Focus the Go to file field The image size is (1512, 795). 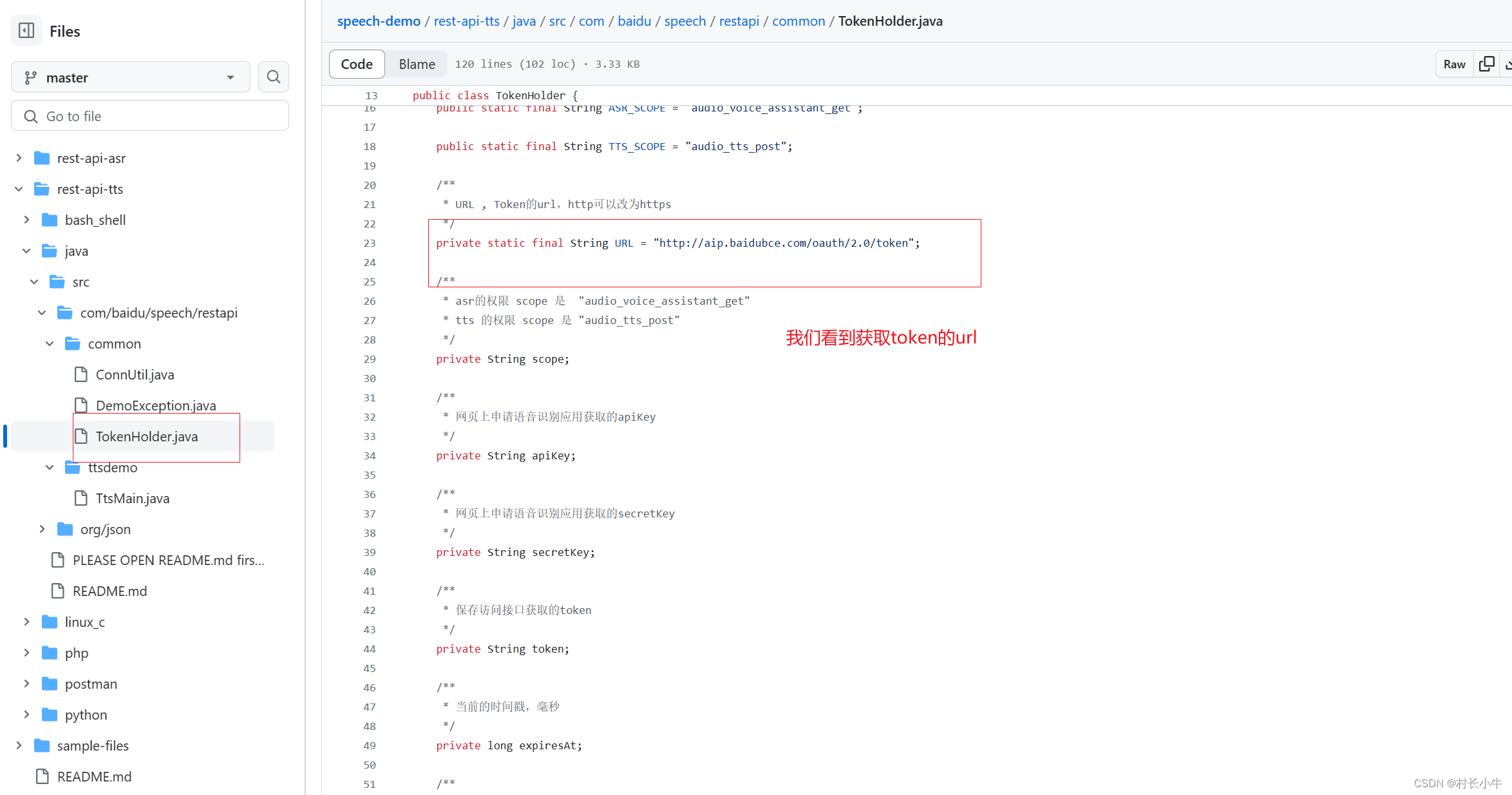(x=150, y=116)
